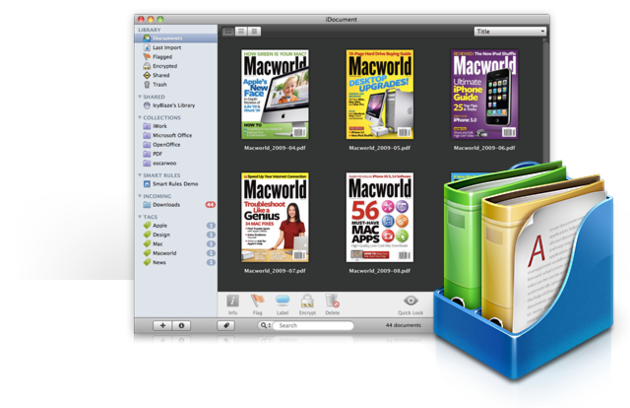The width and height of the screenshot is (630, 408).
Task: Switch to list view
Action: click(241, 31)
